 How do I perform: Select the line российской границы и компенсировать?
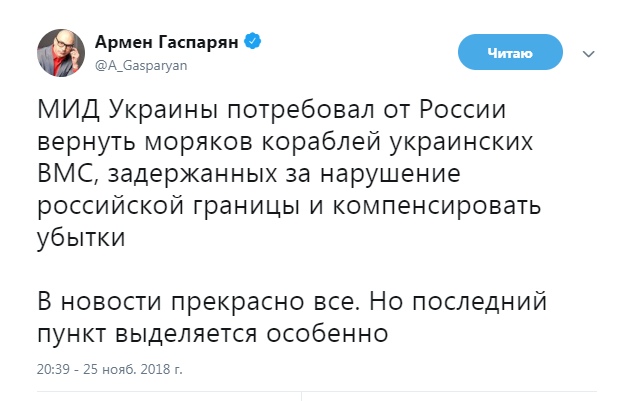click(289, 206)
